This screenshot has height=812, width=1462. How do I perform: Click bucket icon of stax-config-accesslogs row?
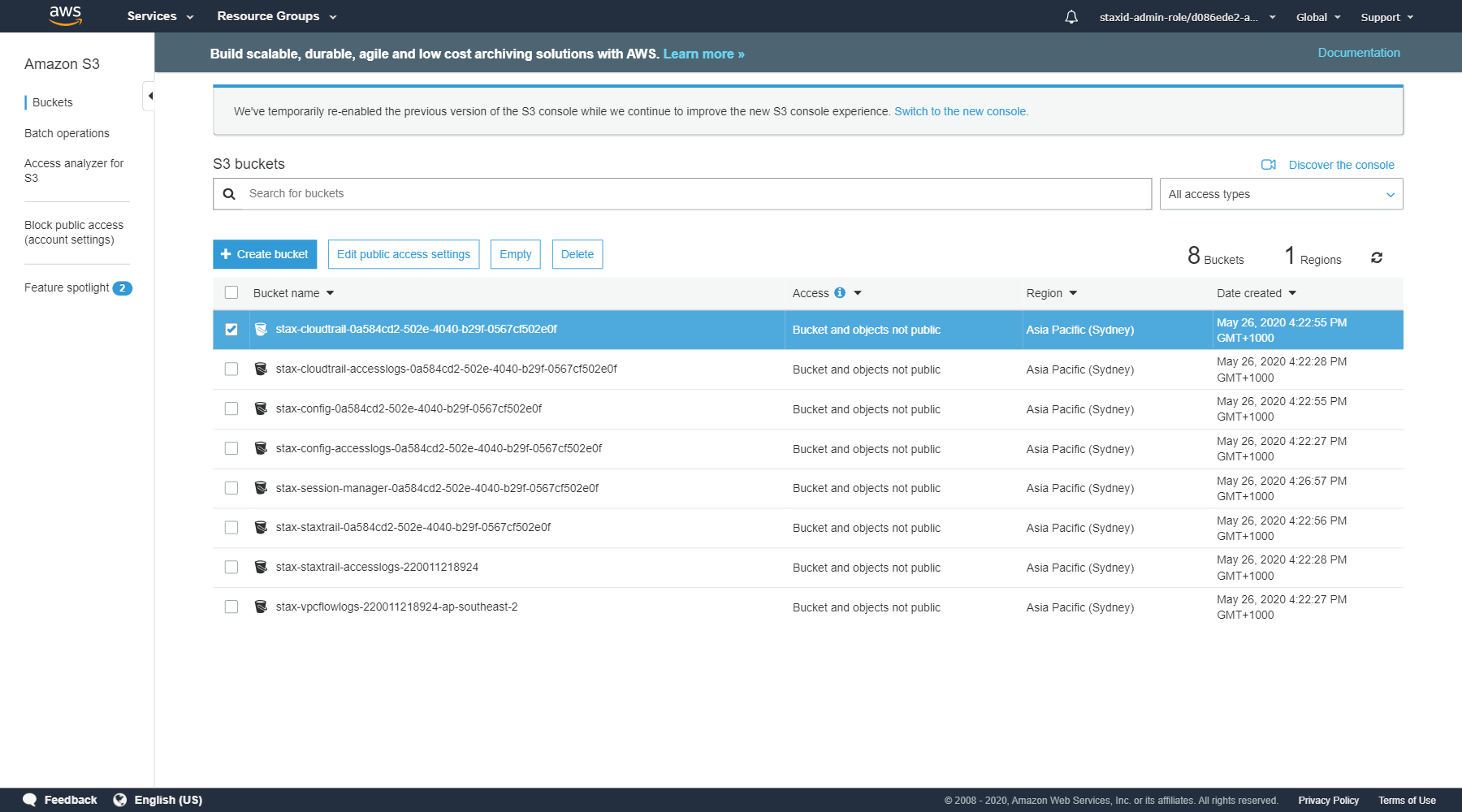[x=261, y=448]
